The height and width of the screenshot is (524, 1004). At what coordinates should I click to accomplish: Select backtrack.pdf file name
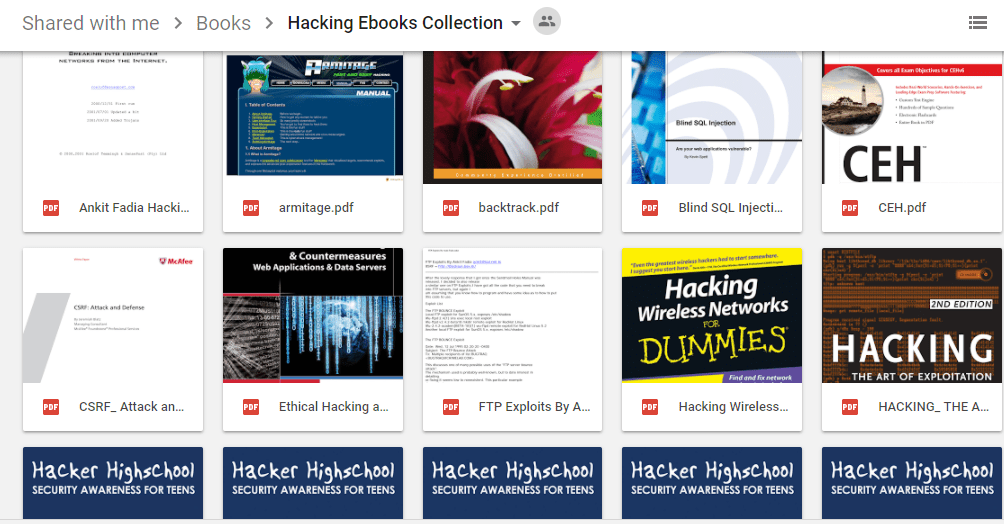point(519,208)
